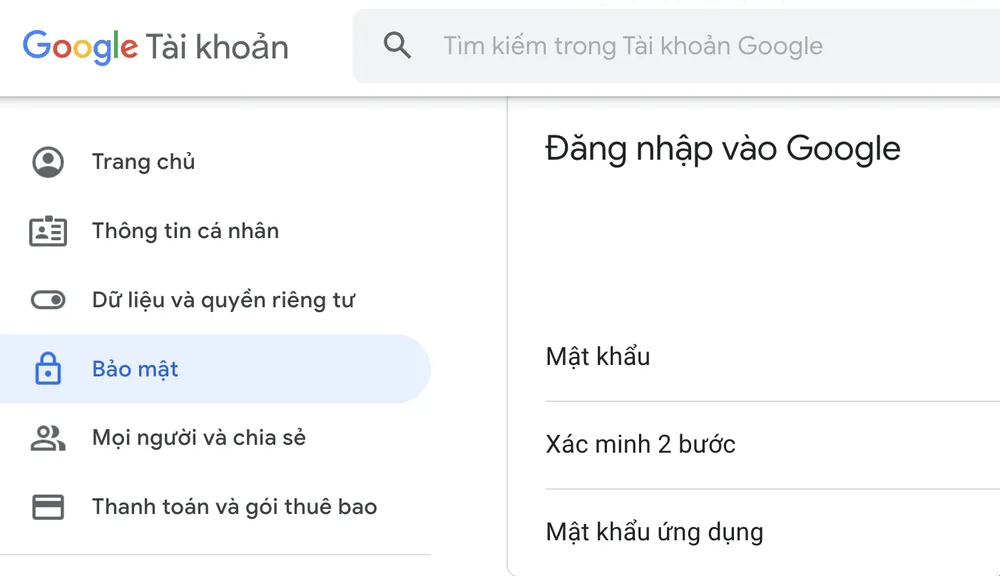Click the Đăng nhập vào Google heading
Image resolution: width=1000 pixels, height=576 pixels.
(x=722, y=148)
